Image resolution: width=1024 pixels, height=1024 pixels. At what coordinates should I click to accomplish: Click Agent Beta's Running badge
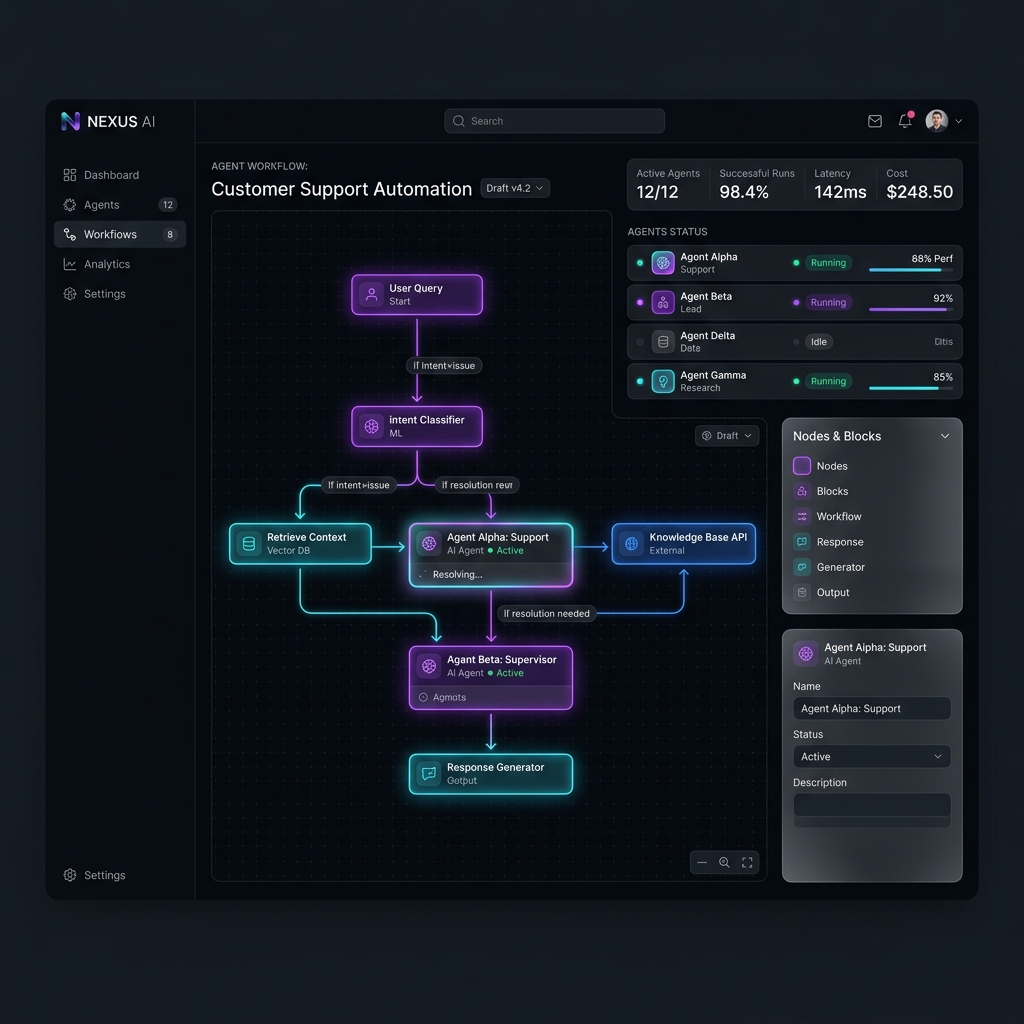pyautogui.click(x=828, y=302)
